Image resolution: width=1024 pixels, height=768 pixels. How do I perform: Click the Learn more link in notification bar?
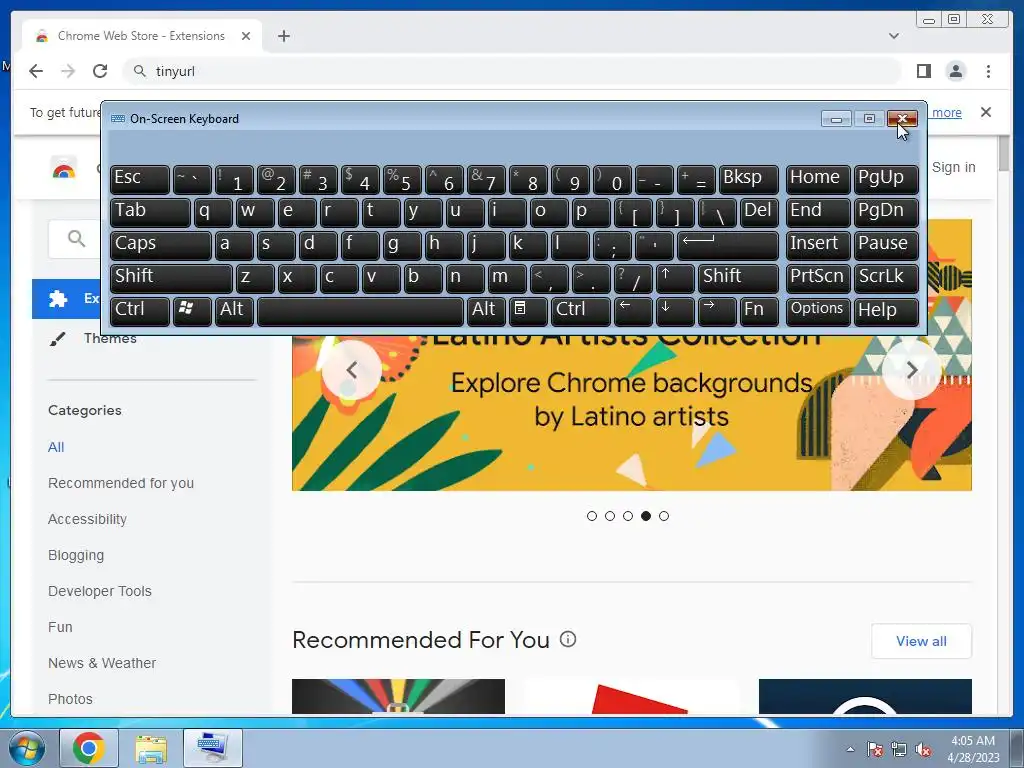tap(945, 112)
